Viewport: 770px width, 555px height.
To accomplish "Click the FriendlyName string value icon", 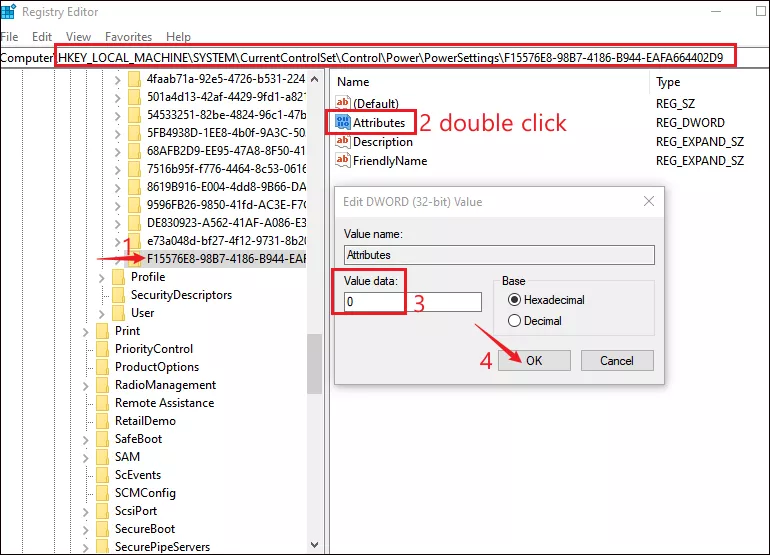I will tap(343, 160).
